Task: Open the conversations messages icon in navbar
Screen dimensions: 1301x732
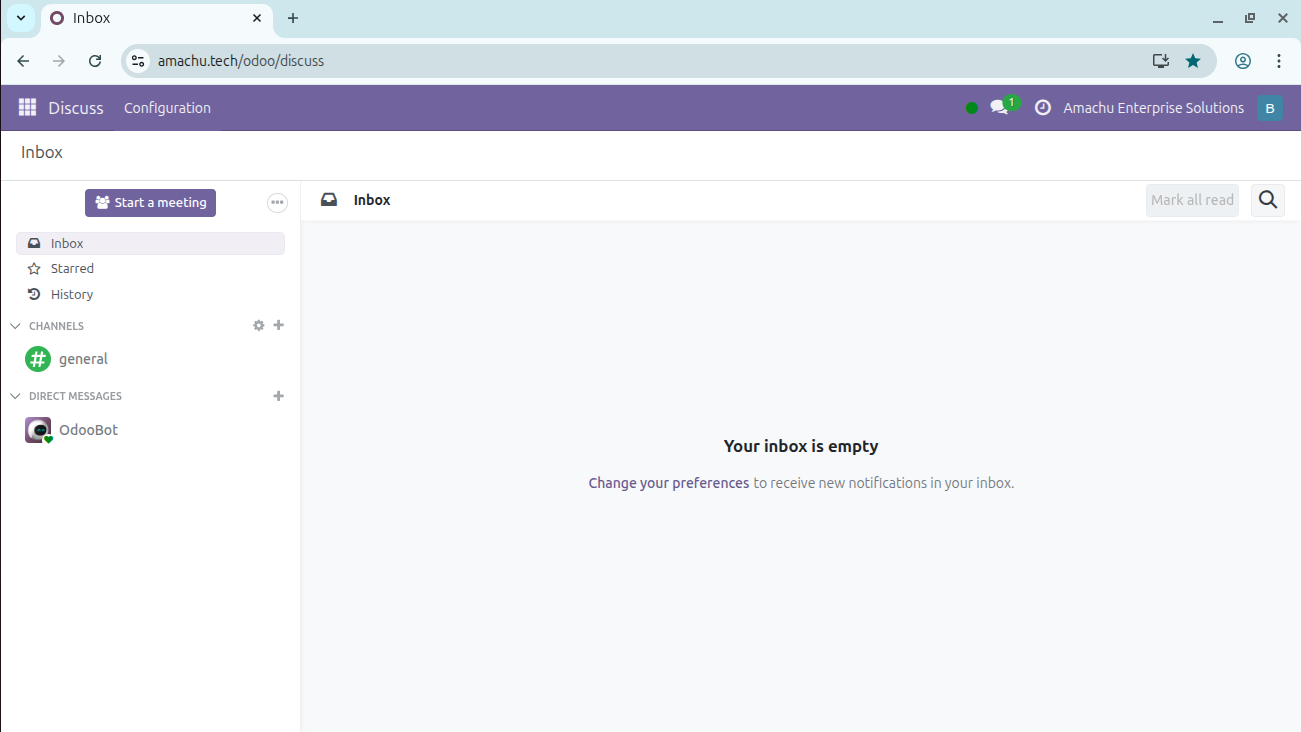Action: pyautogui.click(x=999, y=108)
